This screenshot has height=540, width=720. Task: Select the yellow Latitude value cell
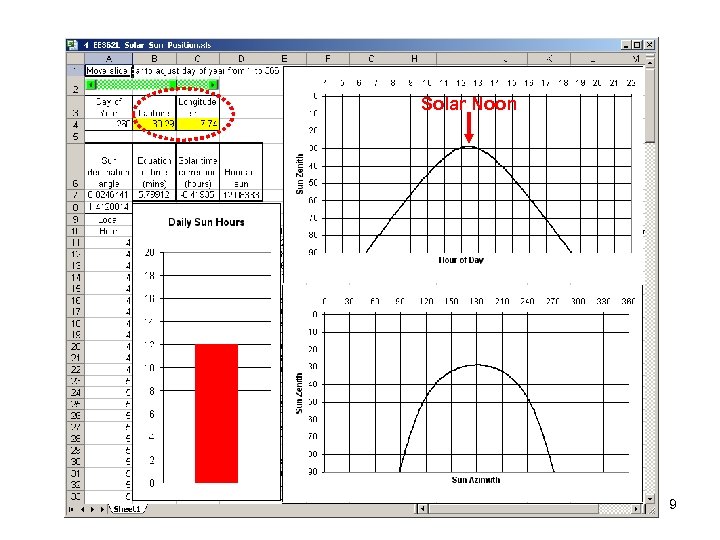pyautogui.click(x=154, y=124)
